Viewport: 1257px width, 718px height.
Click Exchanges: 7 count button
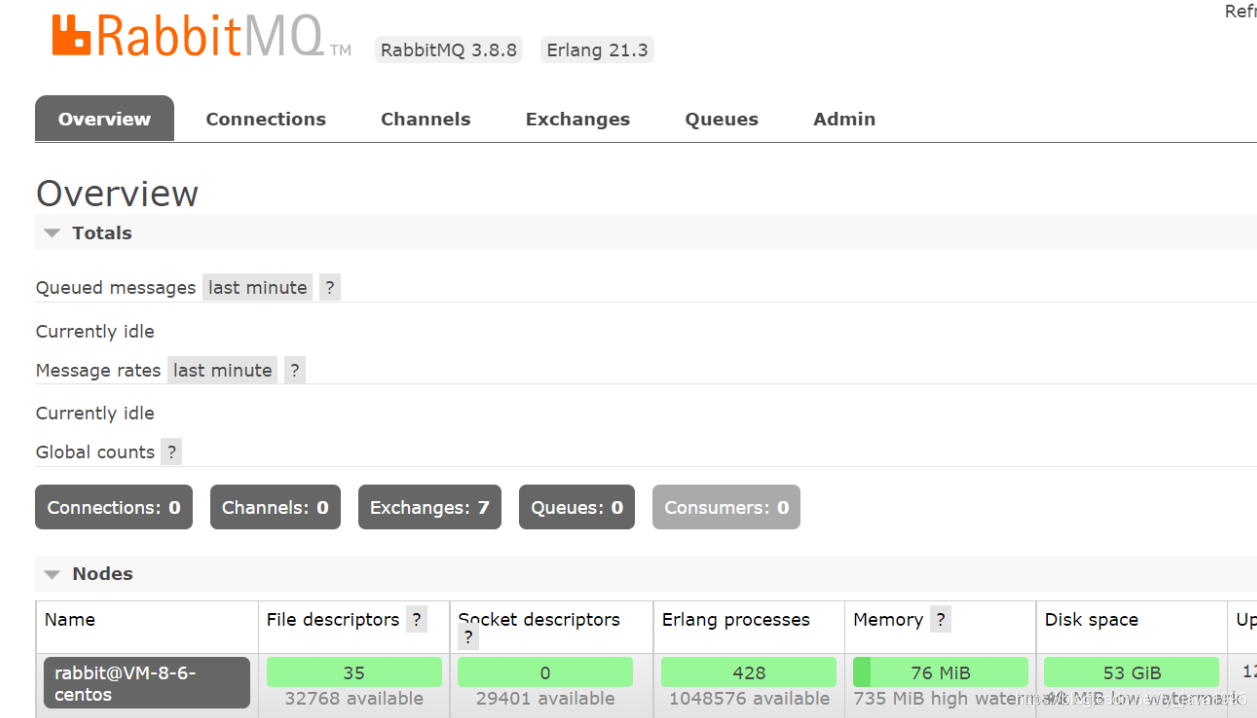(x=429, y=508)
